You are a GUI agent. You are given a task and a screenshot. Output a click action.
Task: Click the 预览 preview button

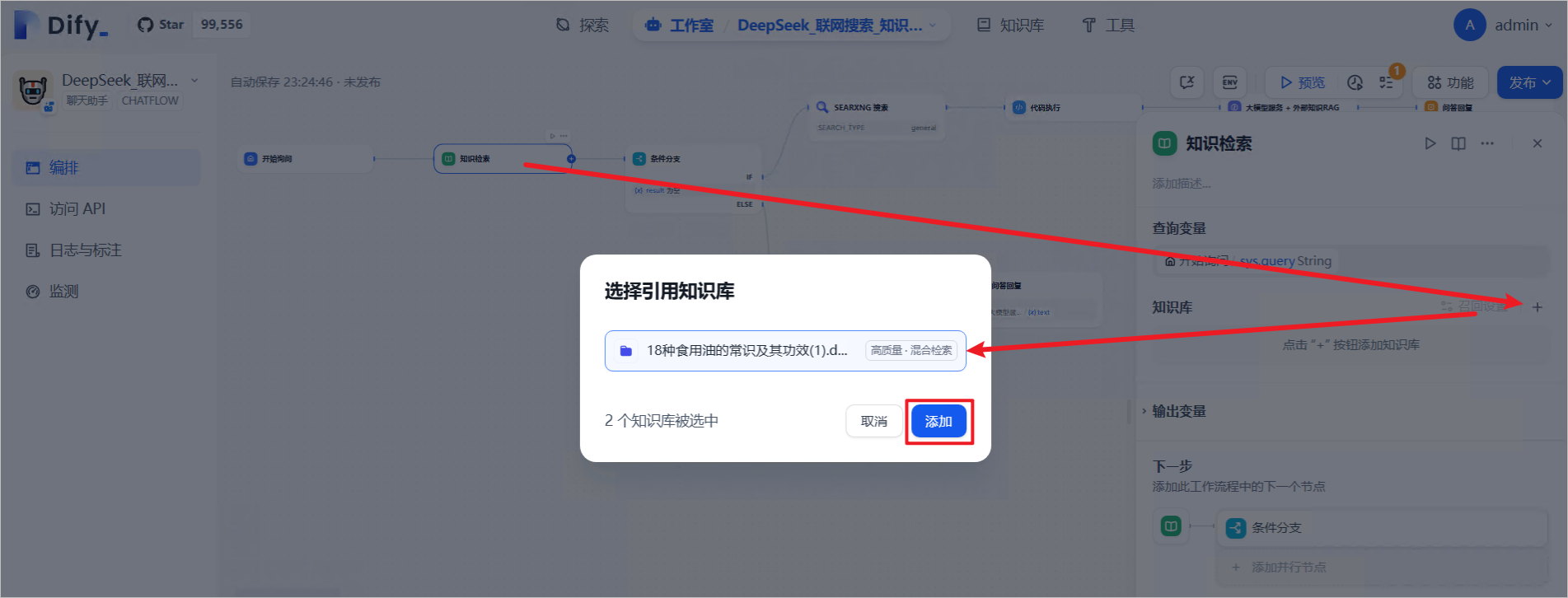(1302, 82)
